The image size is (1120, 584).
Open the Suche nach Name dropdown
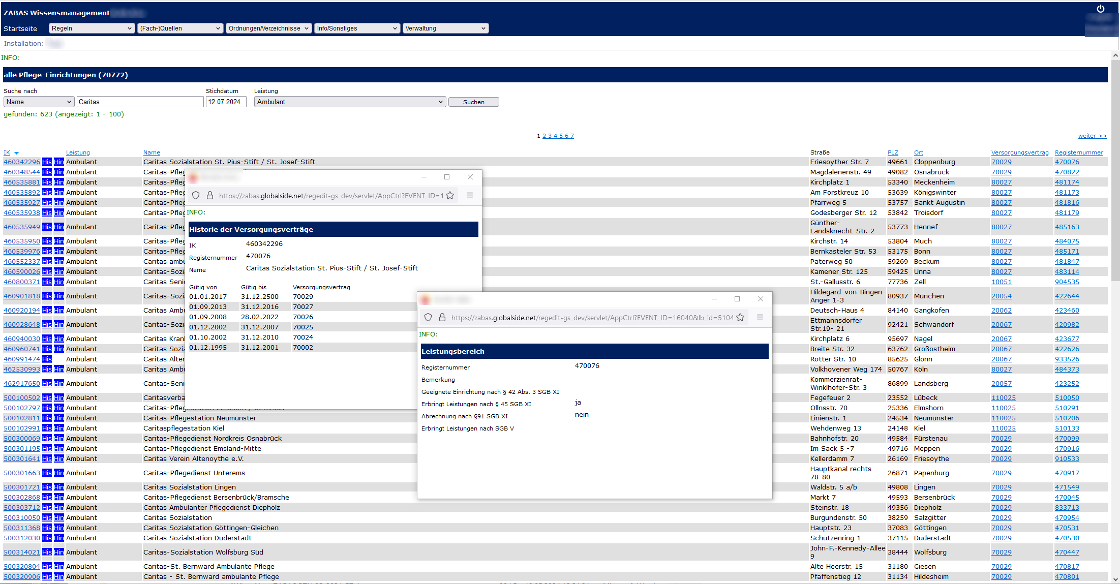[x=38, y=102]
